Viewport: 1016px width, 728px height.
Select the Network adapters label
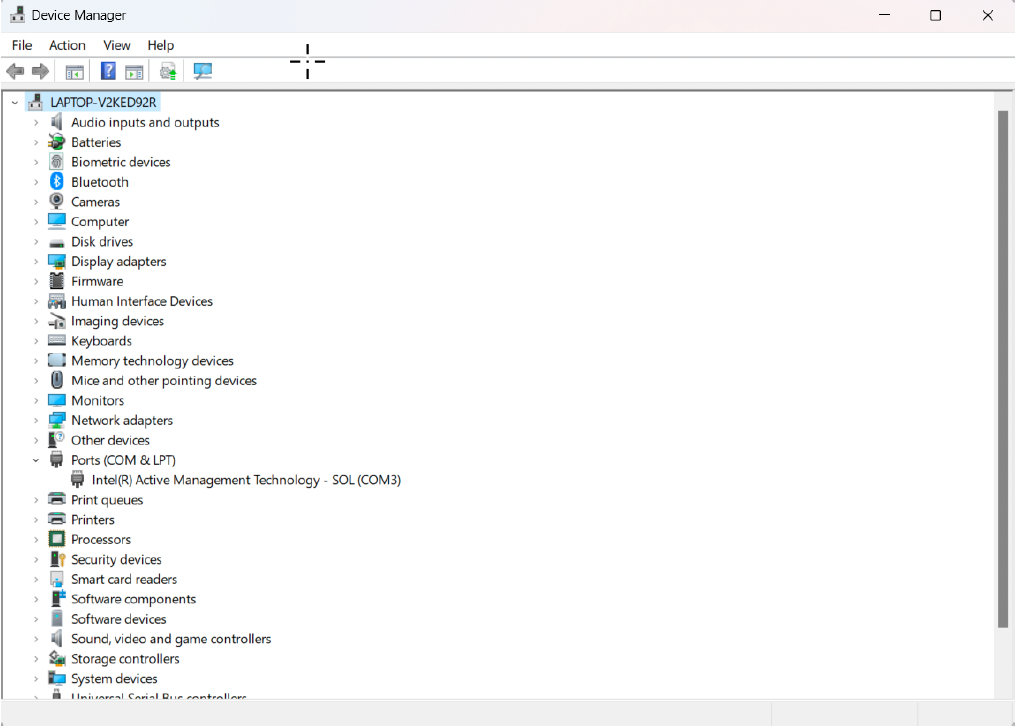coord(122,420)
